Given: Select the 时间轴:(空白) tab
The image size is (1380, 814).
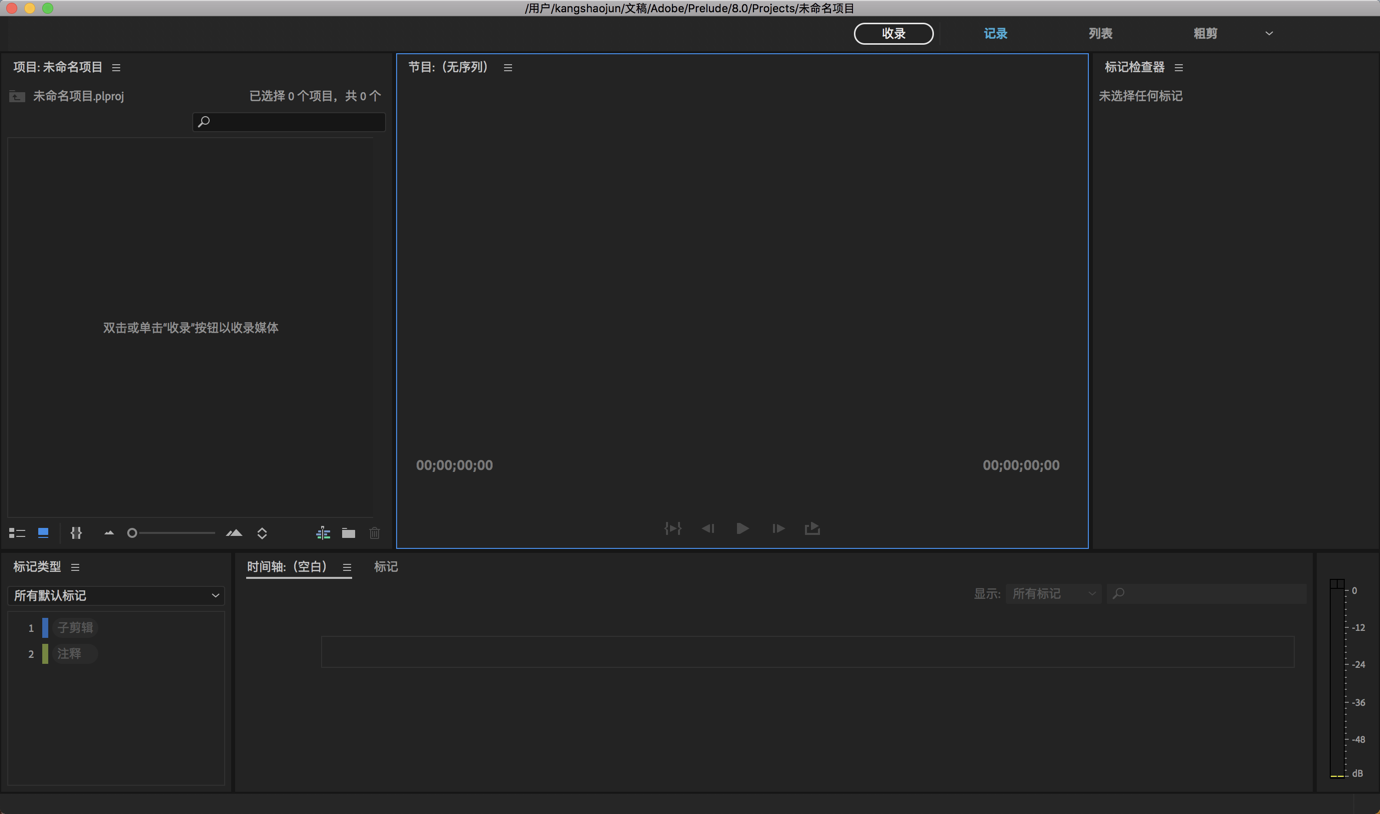Looking at the screenshot, I should tap(287, 567).
